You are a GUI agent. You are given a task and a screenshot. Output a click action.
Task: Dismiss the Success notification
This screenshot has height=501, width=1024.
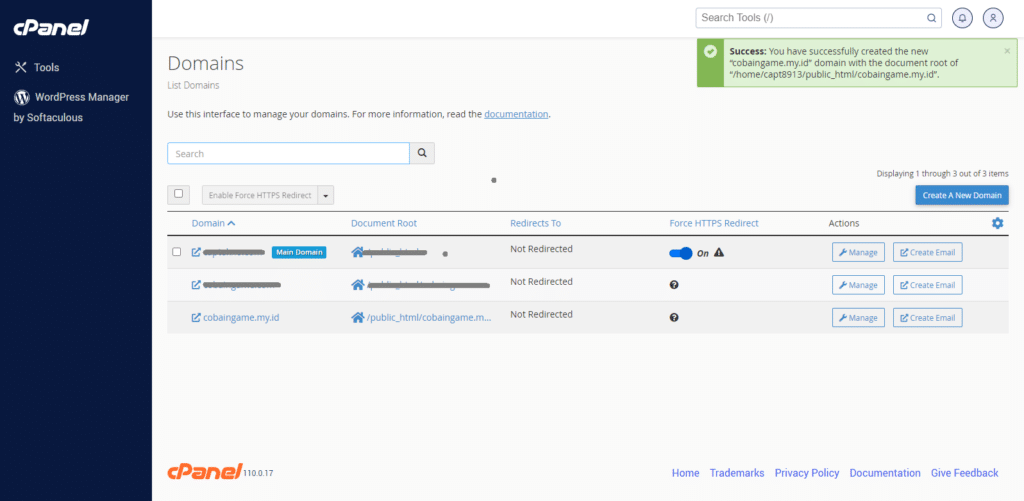click(1006, 50)
